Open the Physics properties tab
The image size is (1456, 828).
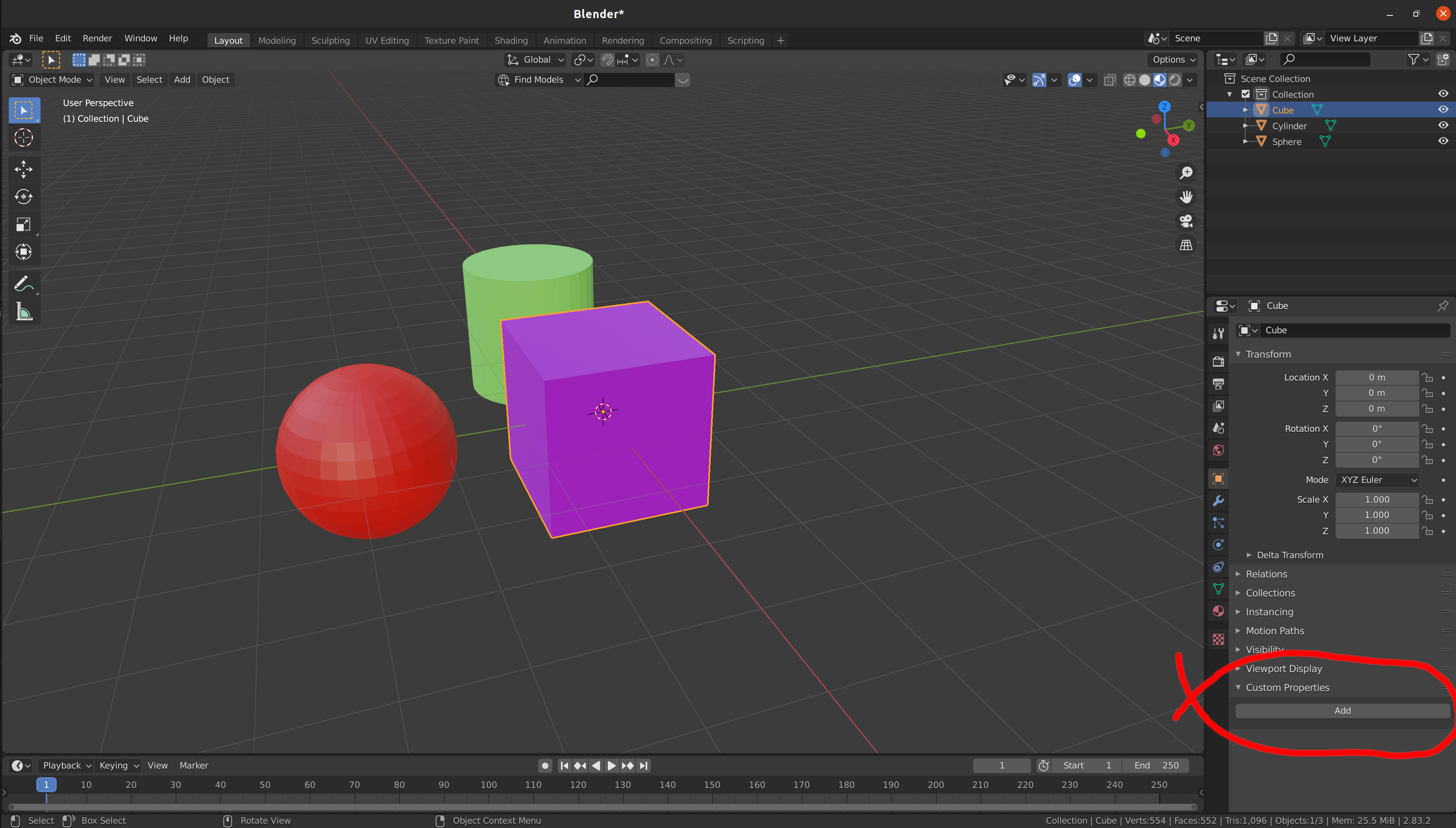[x=1218, y=545]
